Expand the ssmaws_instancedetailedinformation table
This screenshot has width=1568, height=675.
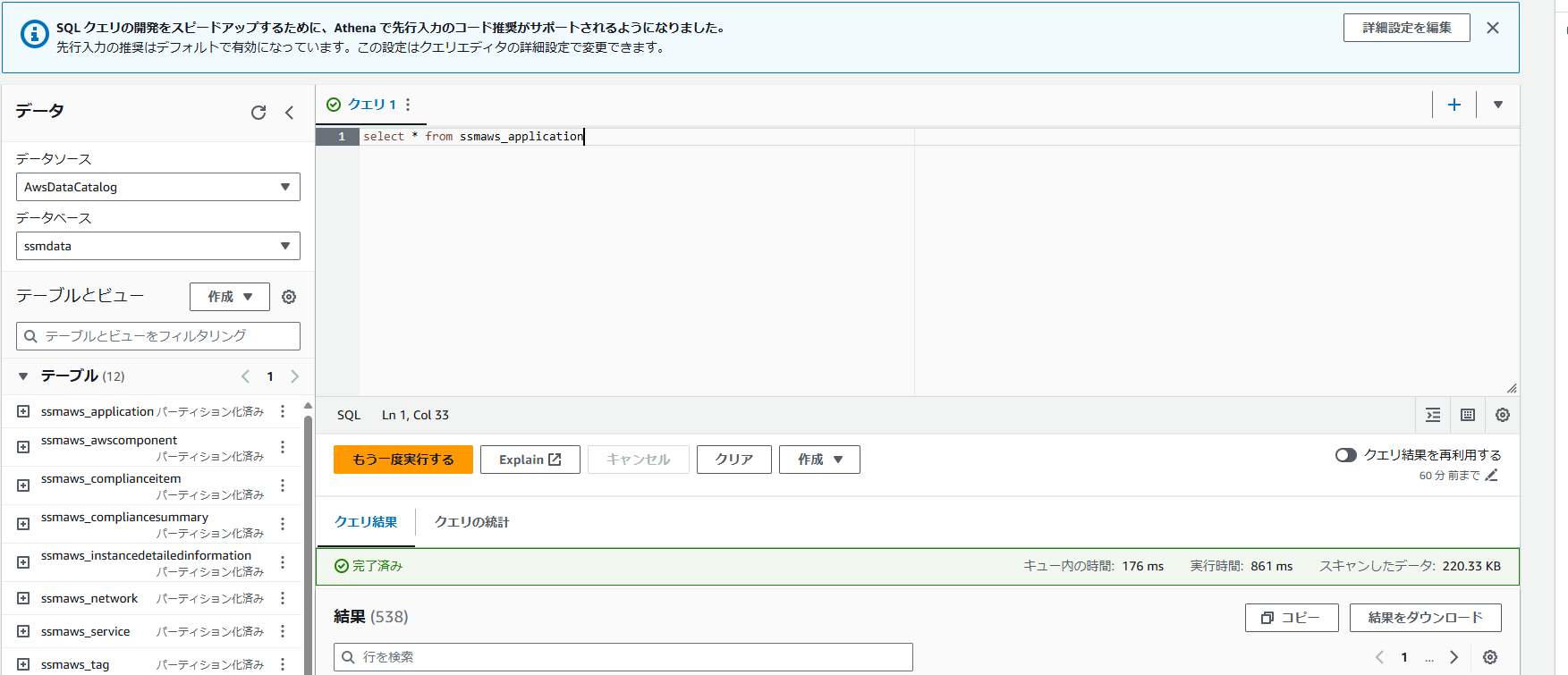(23, 562)
